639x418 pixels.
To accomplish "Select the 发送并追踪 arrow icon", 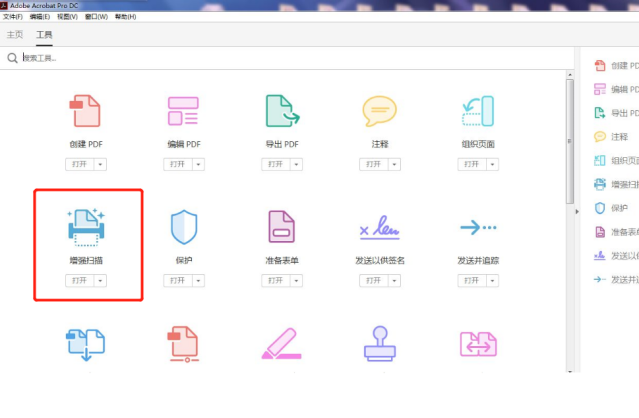I will tap(478, 227).
